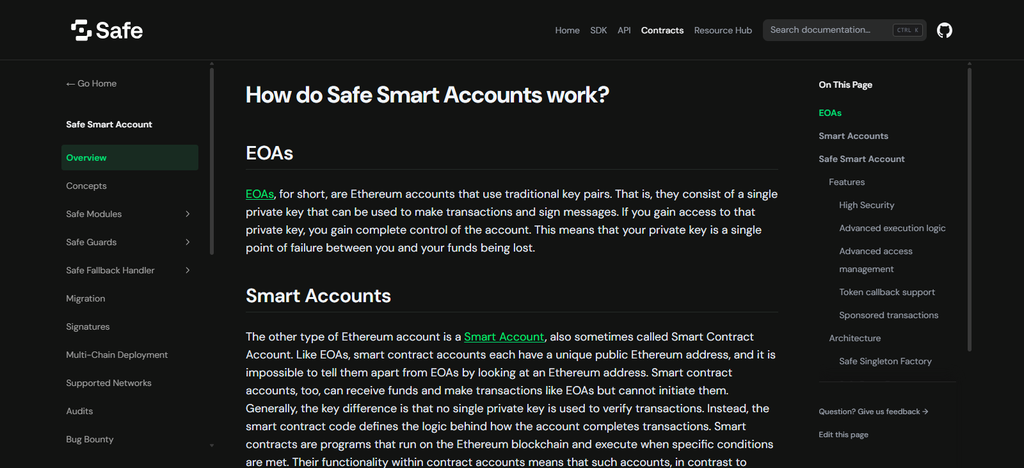Jump to Advanced execution logic section

pyautogui.click(x=892, y=228)
